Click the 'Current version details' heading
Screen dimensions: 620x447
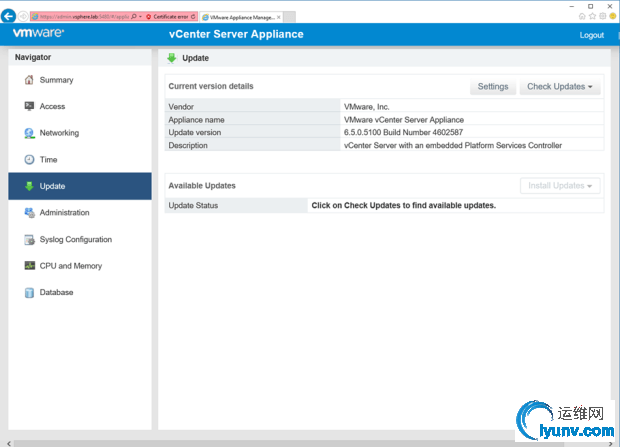(211, 86)
